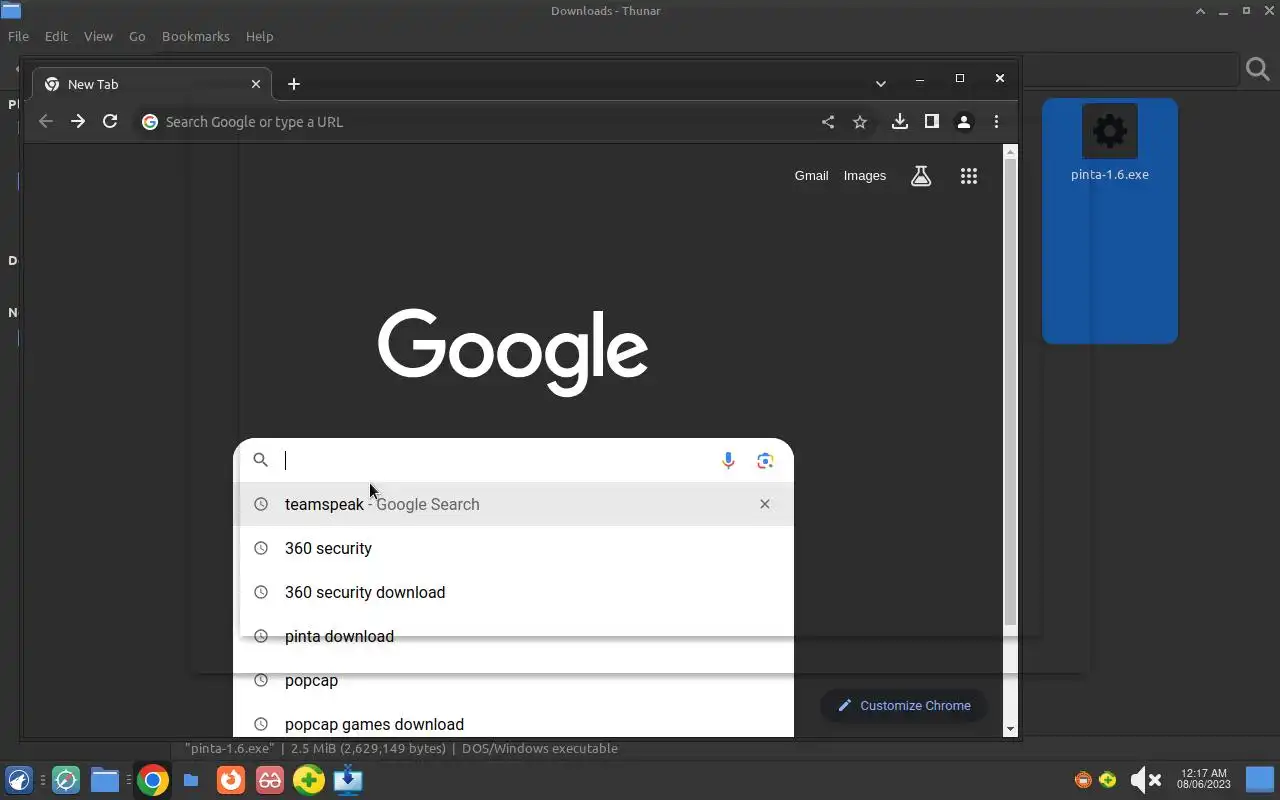Remove the teamspeak suggestion
This screenshot has width=1280, height=800.
[765, 504]
